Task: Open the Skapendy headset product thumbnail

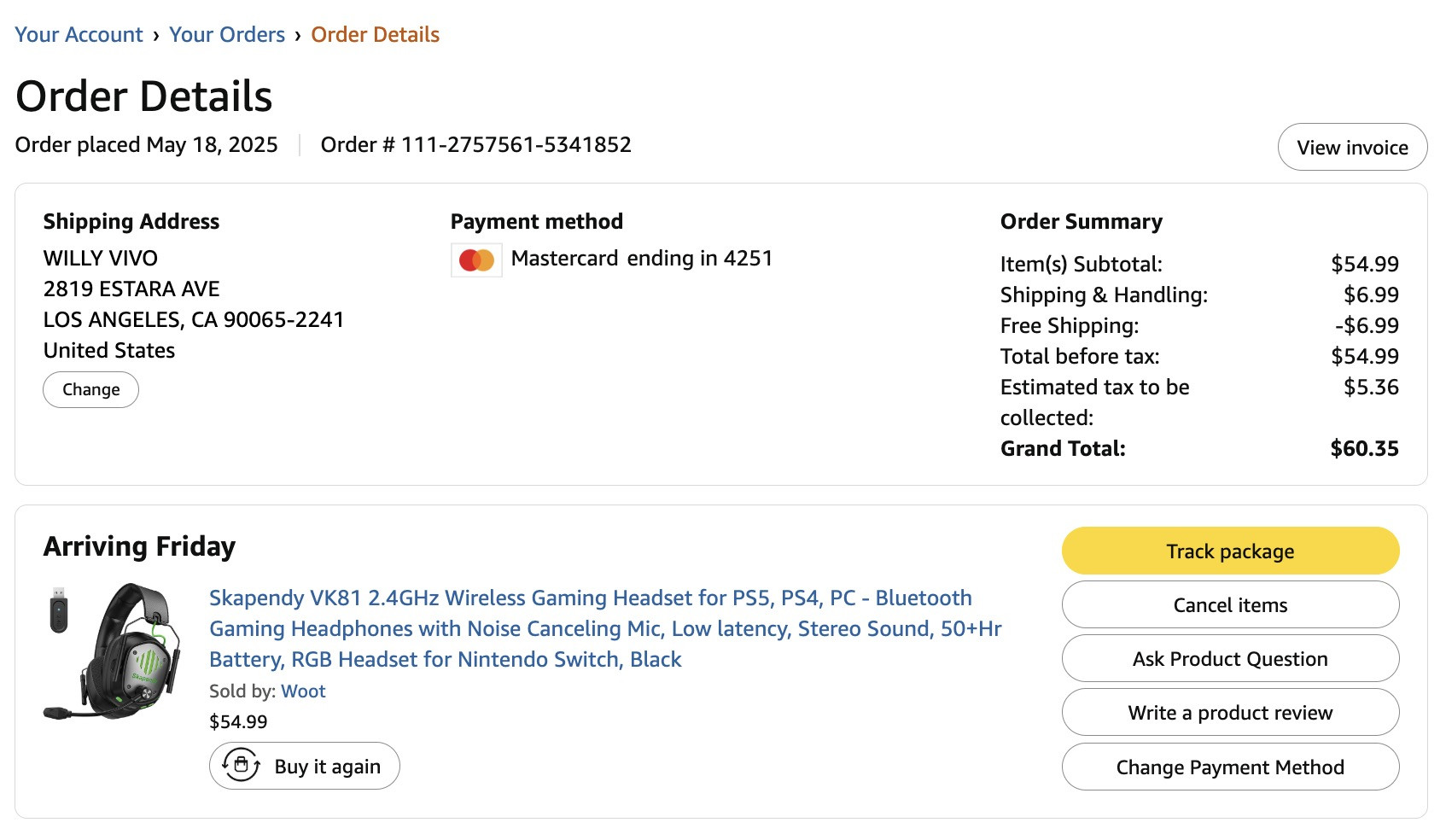Action: (x=113, y=651)
